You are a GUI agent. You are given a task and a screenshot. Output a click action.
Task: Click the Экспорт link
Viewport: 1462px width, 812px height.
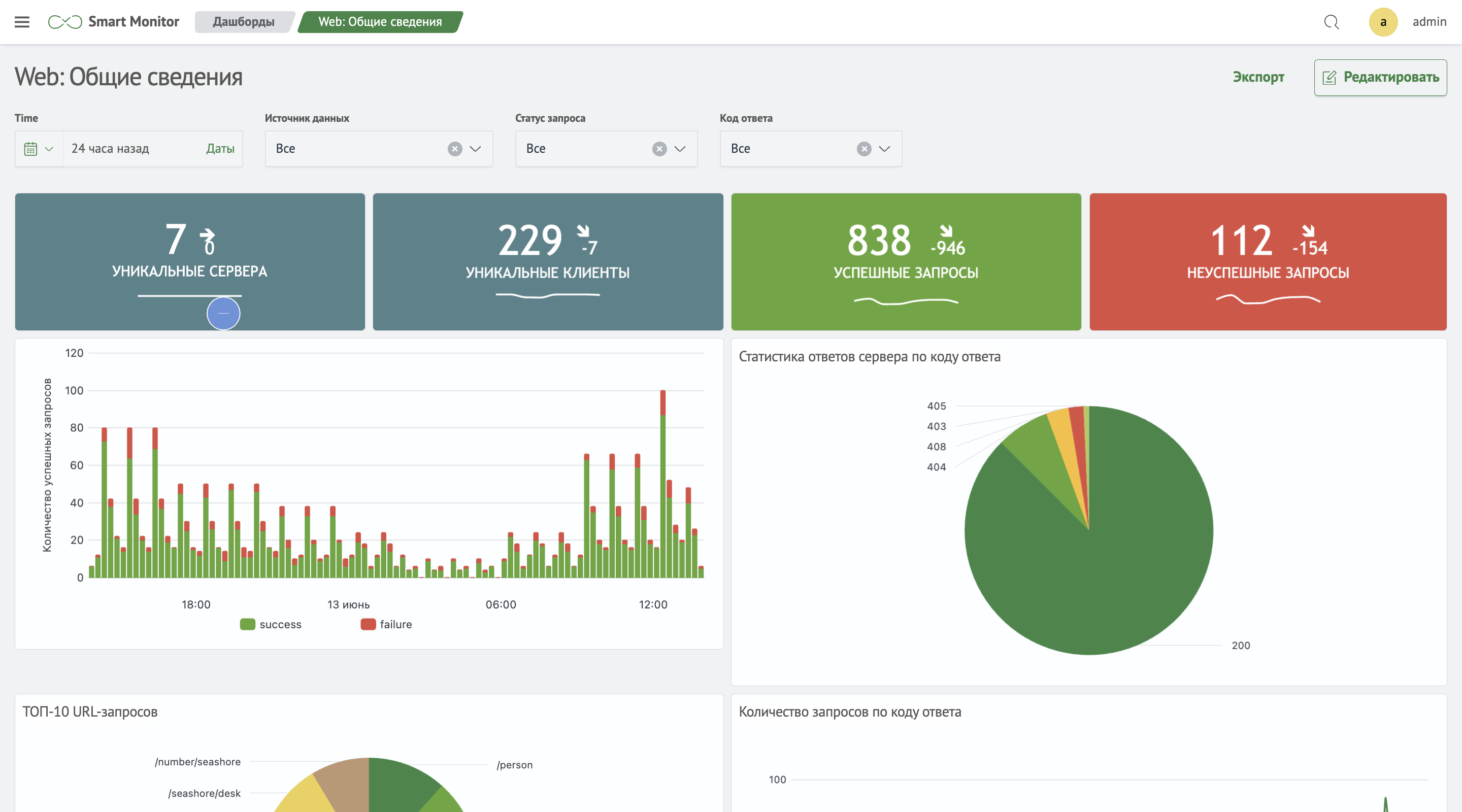1258,77
